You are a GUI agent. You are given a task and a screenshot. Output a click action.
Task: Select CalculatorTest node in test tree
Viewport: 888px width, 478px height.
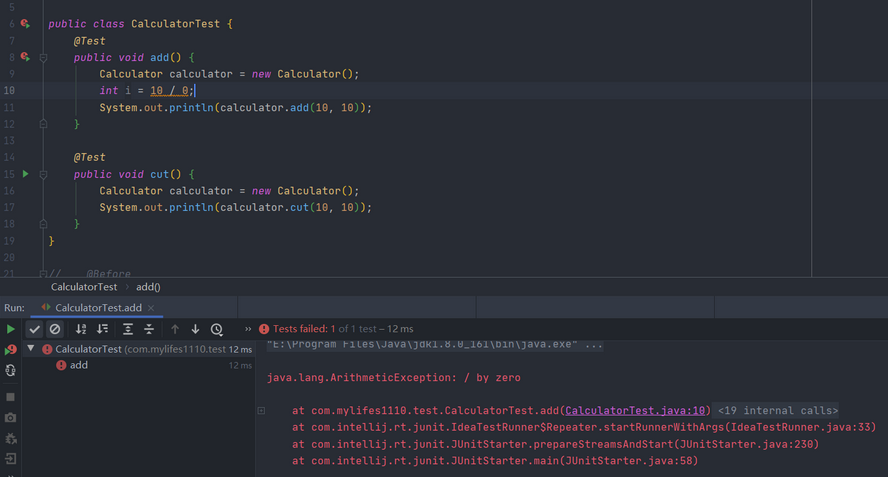139,349
